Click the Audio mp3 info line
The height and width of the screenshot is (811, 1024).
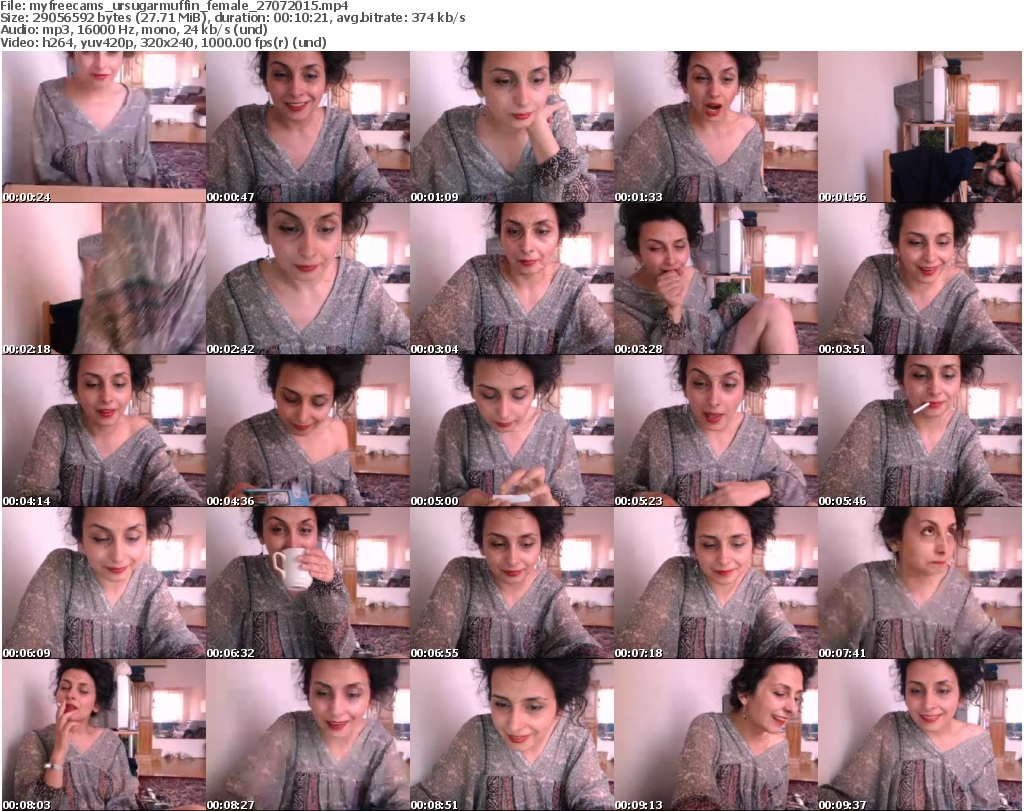click(134, 30)
